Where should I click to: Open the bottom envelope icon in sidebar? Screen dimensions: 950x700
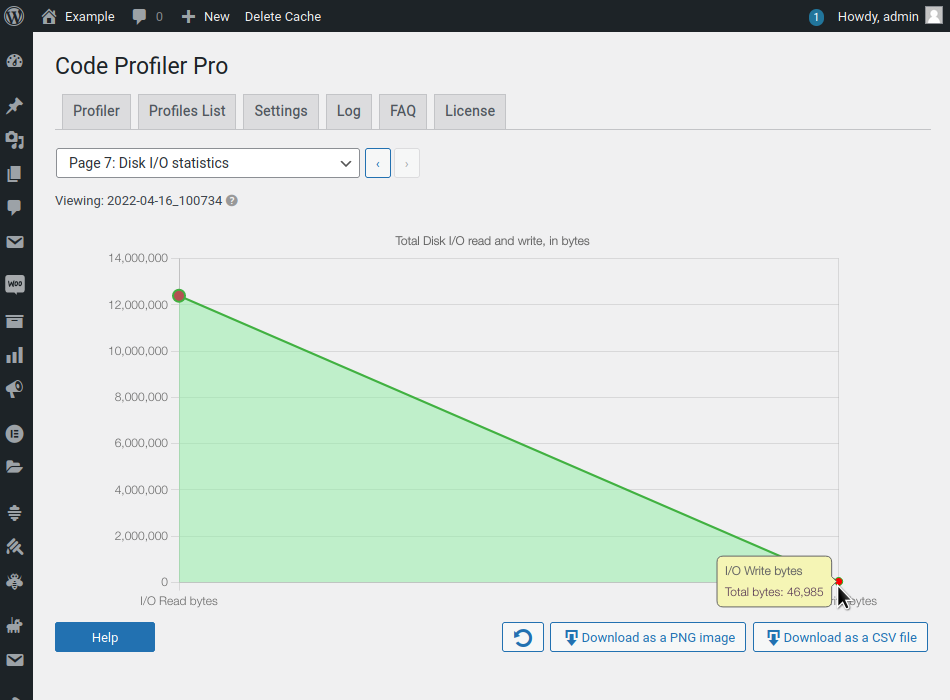click(15, 659)
